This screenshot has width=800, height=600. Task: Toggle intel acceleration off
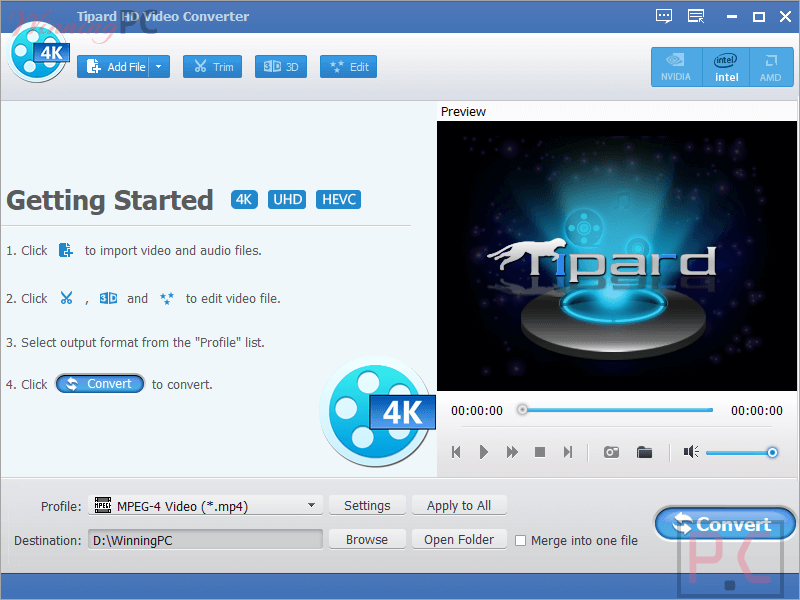(x=725, y=66)
